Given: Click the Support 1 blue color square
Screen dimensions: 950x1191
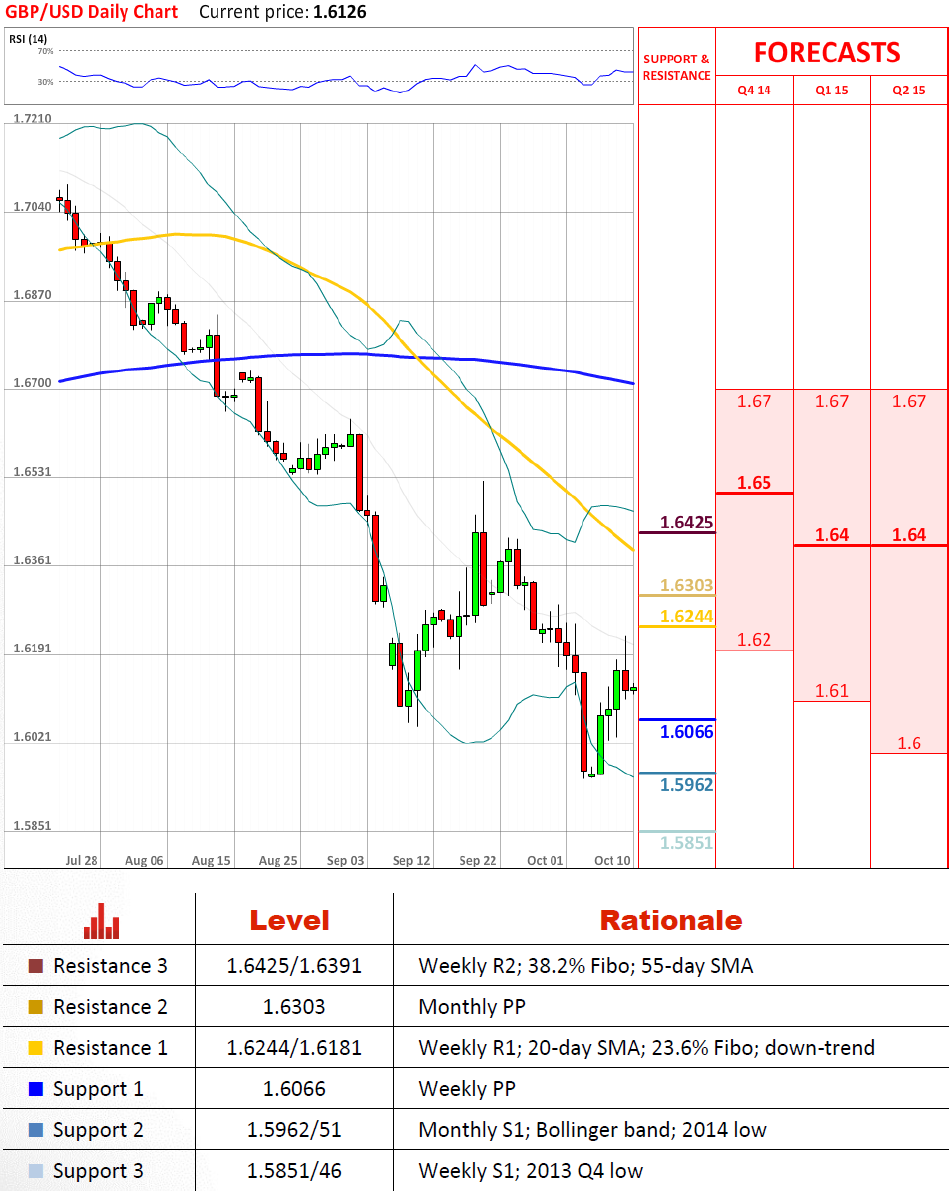Looking at the screenshot, I should 36,1089.
